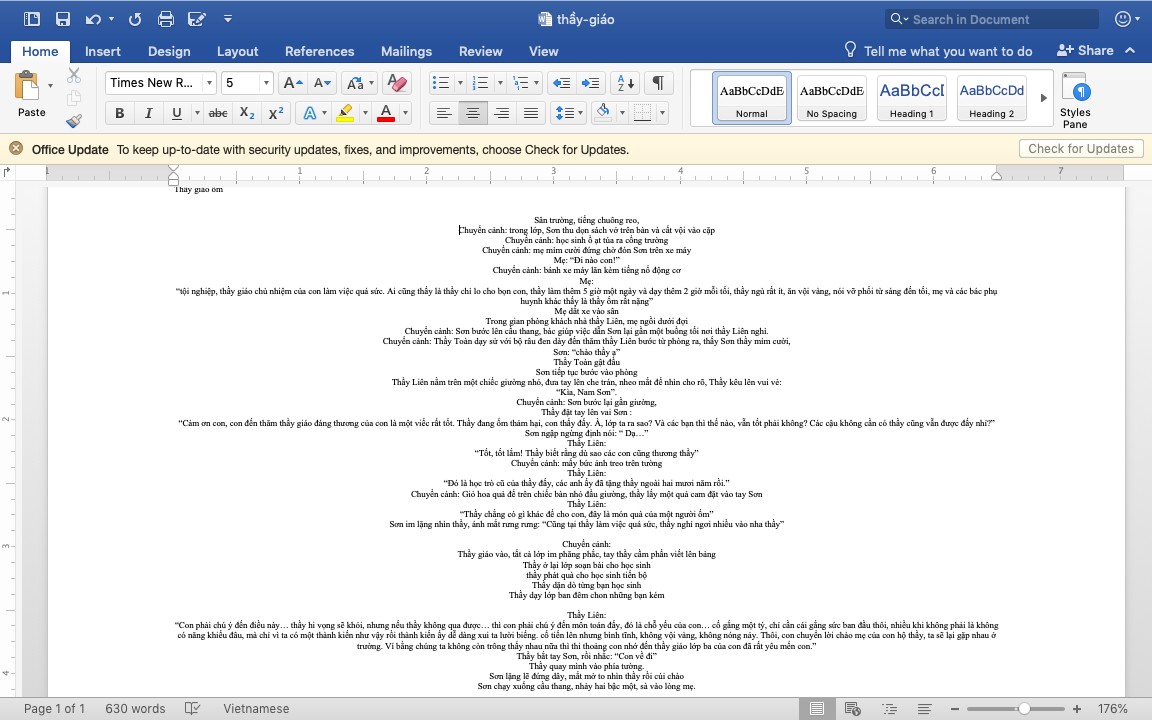The height and width of the screenshot is (720, 1152).
Task: Justify the paragraph text
Action: coord(530,113)
